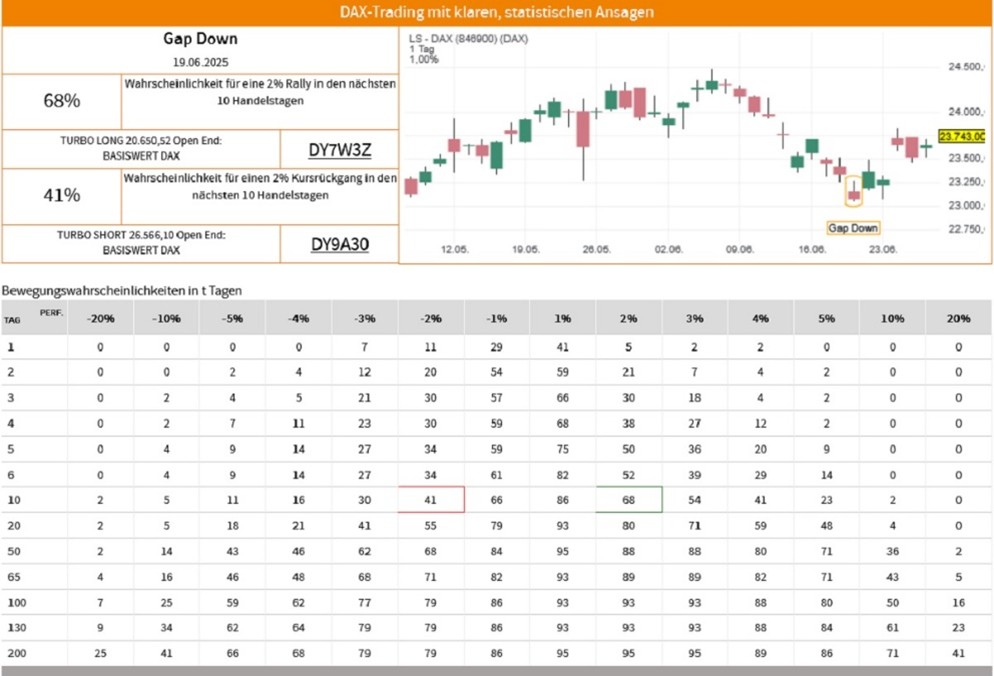Image resolution: width=994 pixels, height=676 pixels.
Task: Click row label 65 in the TAG column
Action: click(x=14, y=577)
